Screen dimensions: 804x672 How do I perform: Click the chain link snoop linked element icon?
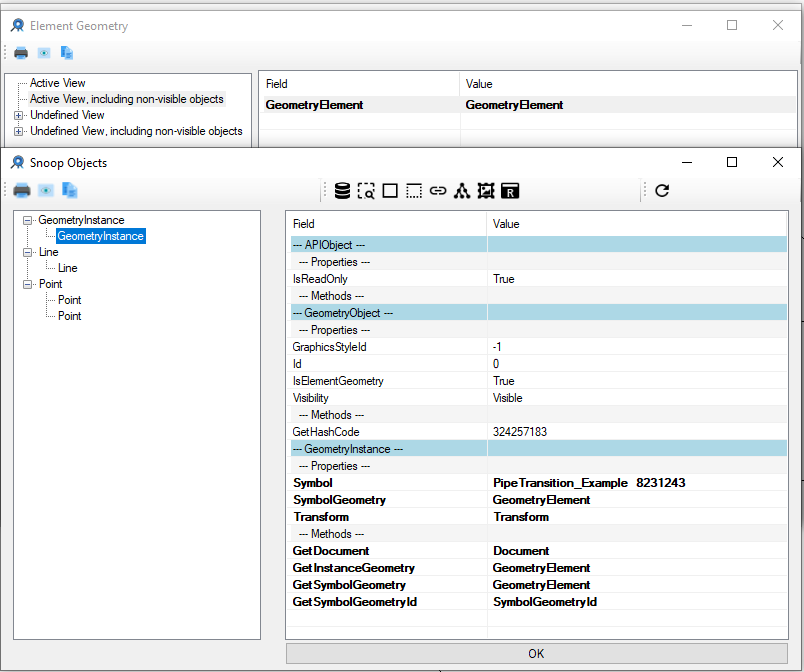coord(438,191)
